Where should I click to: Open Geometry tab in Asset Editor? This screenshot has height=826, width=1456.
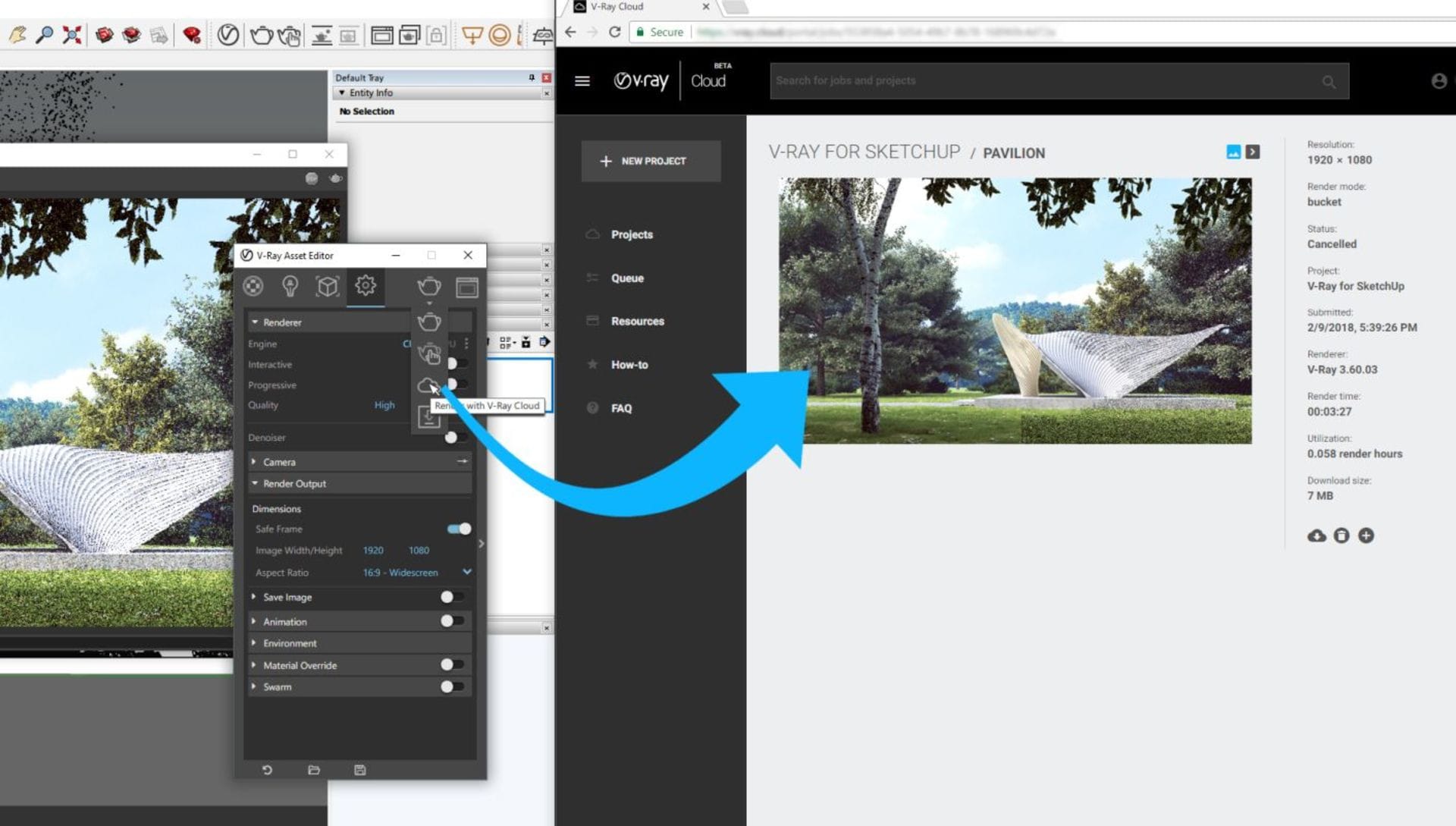[327, 286]
